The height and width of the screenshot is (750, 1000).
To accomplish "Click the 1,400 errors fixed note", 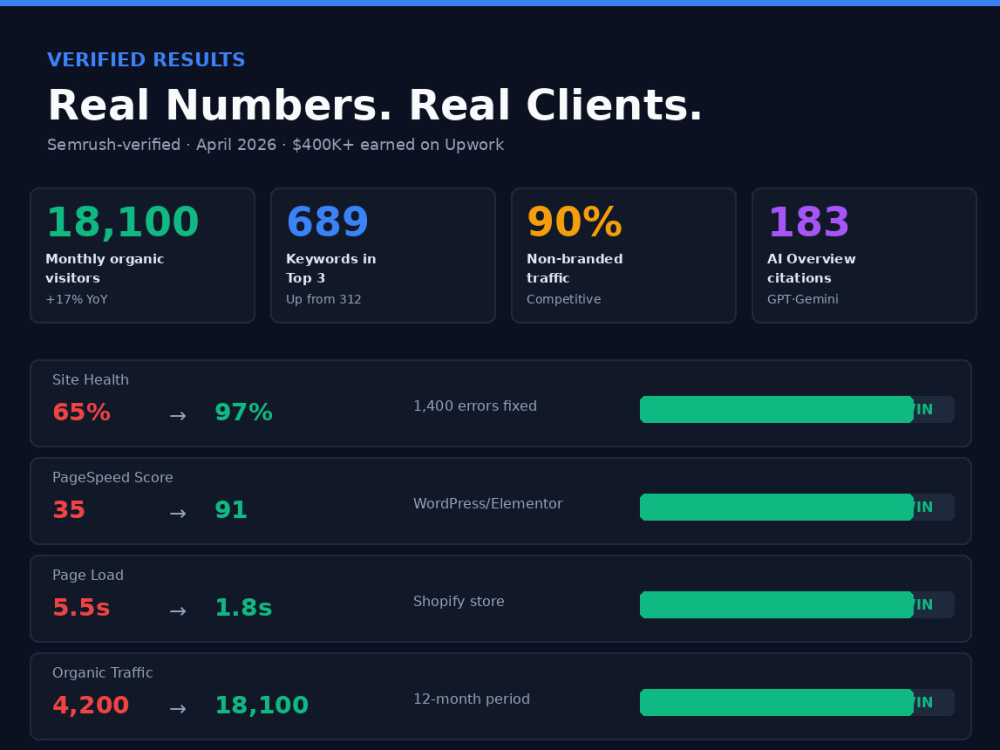I will (475, 406).
